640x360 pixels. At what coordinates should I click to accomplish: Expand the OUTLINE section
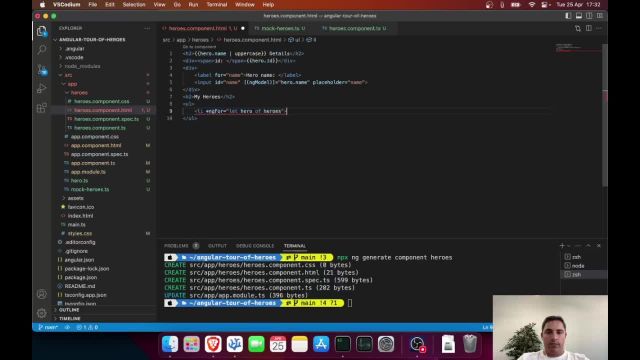point(69,310)
